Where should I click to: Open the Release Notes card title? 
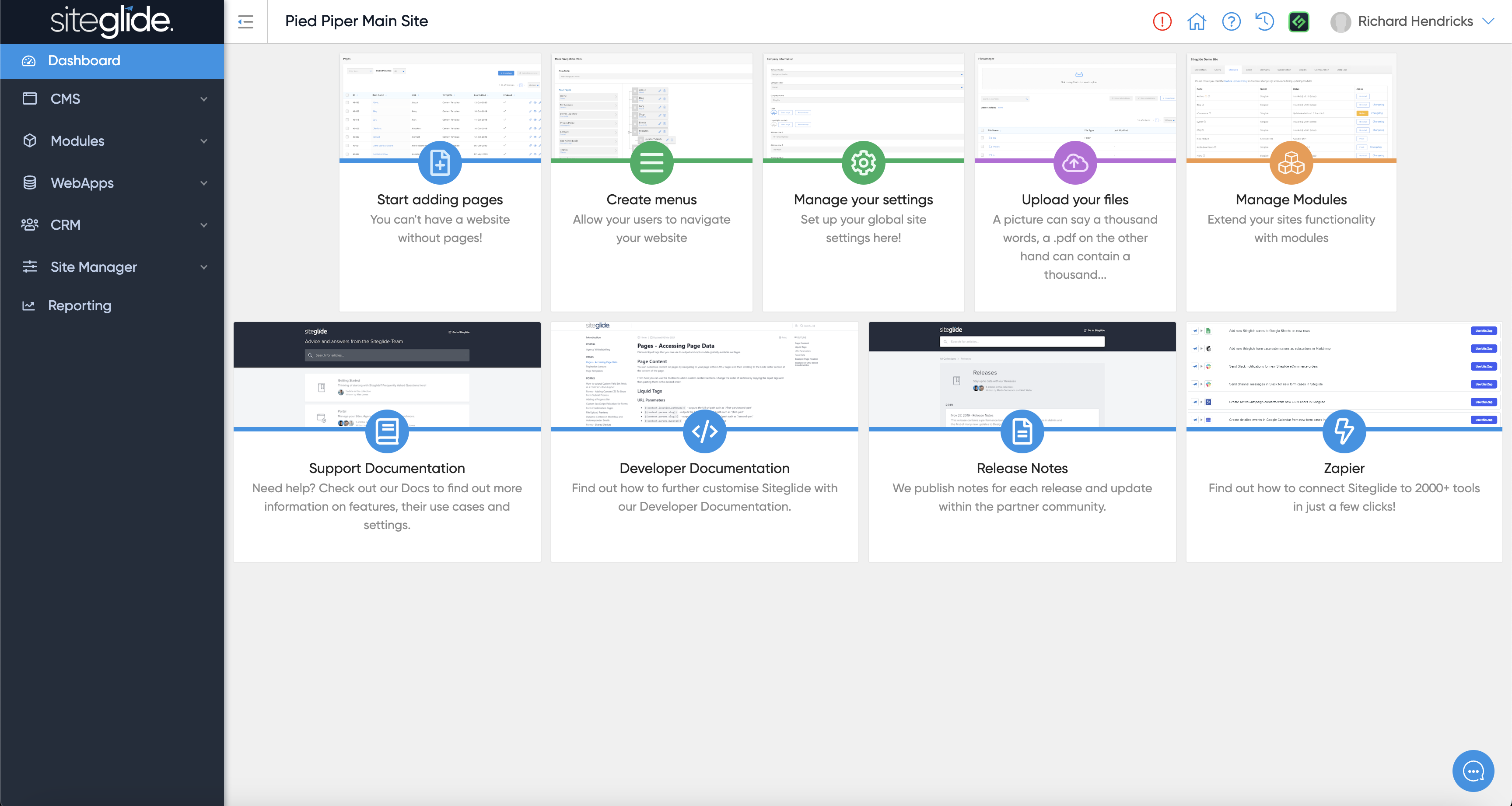coord(1021,468)
